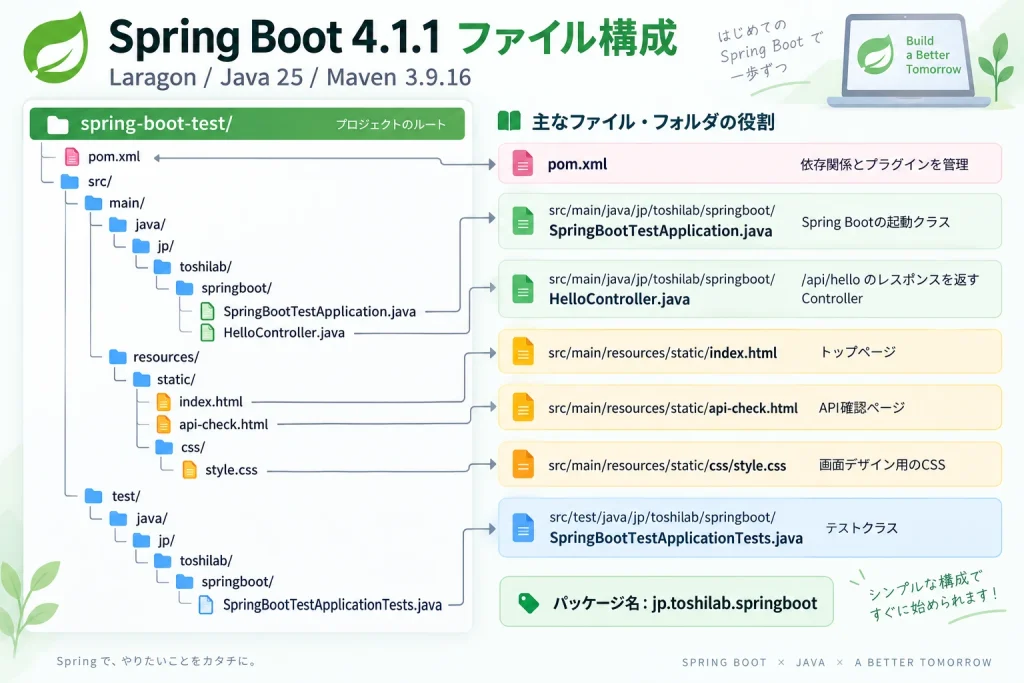Click 'src/main/resources/static/css/style.css' path in card
This screenshot has height=683, width=1024.
[x=667, y=465]
